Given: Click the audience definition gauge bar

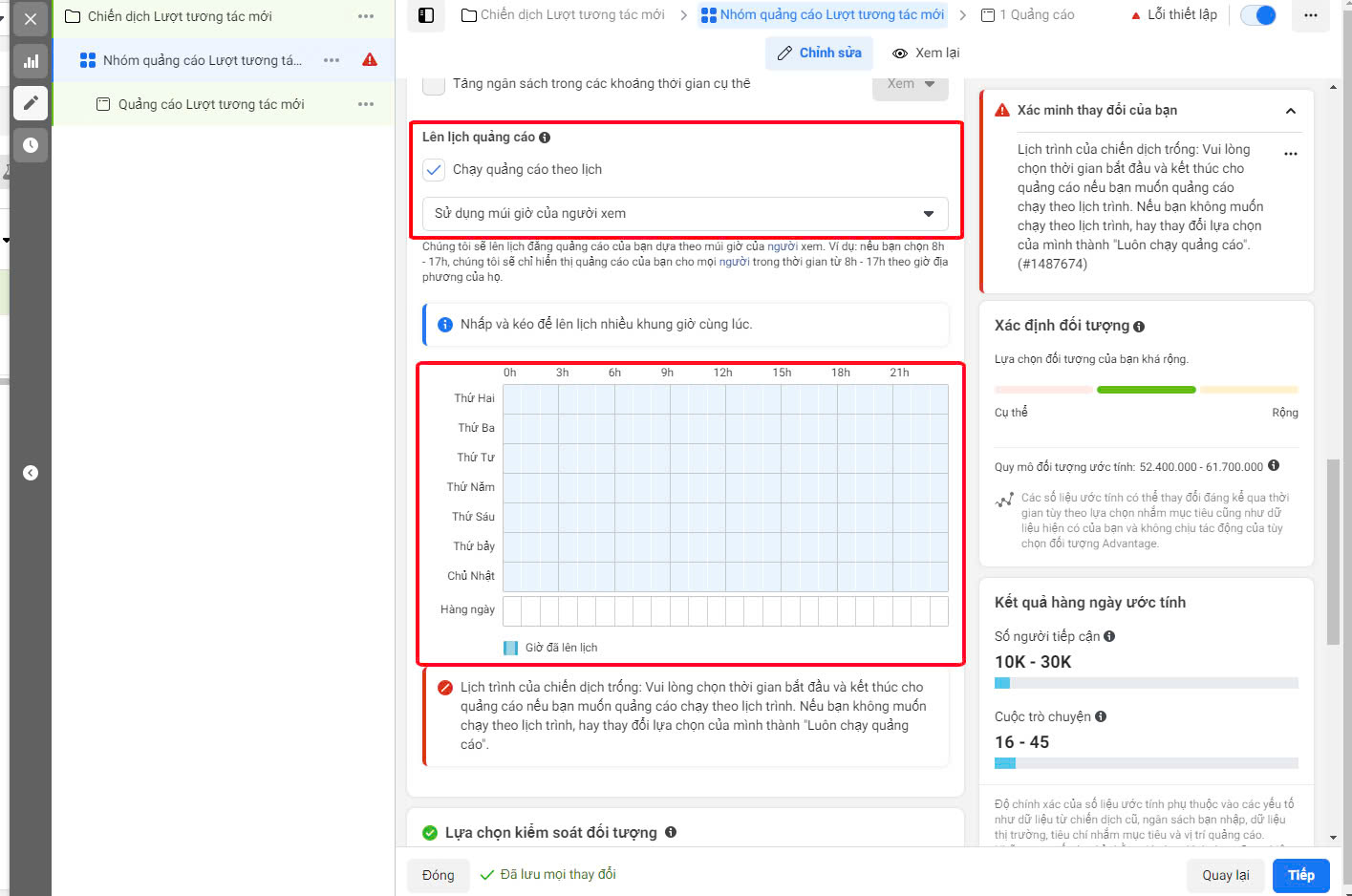Looking at the screenshot, I should pyautogui.click(x=1147, y=390).
